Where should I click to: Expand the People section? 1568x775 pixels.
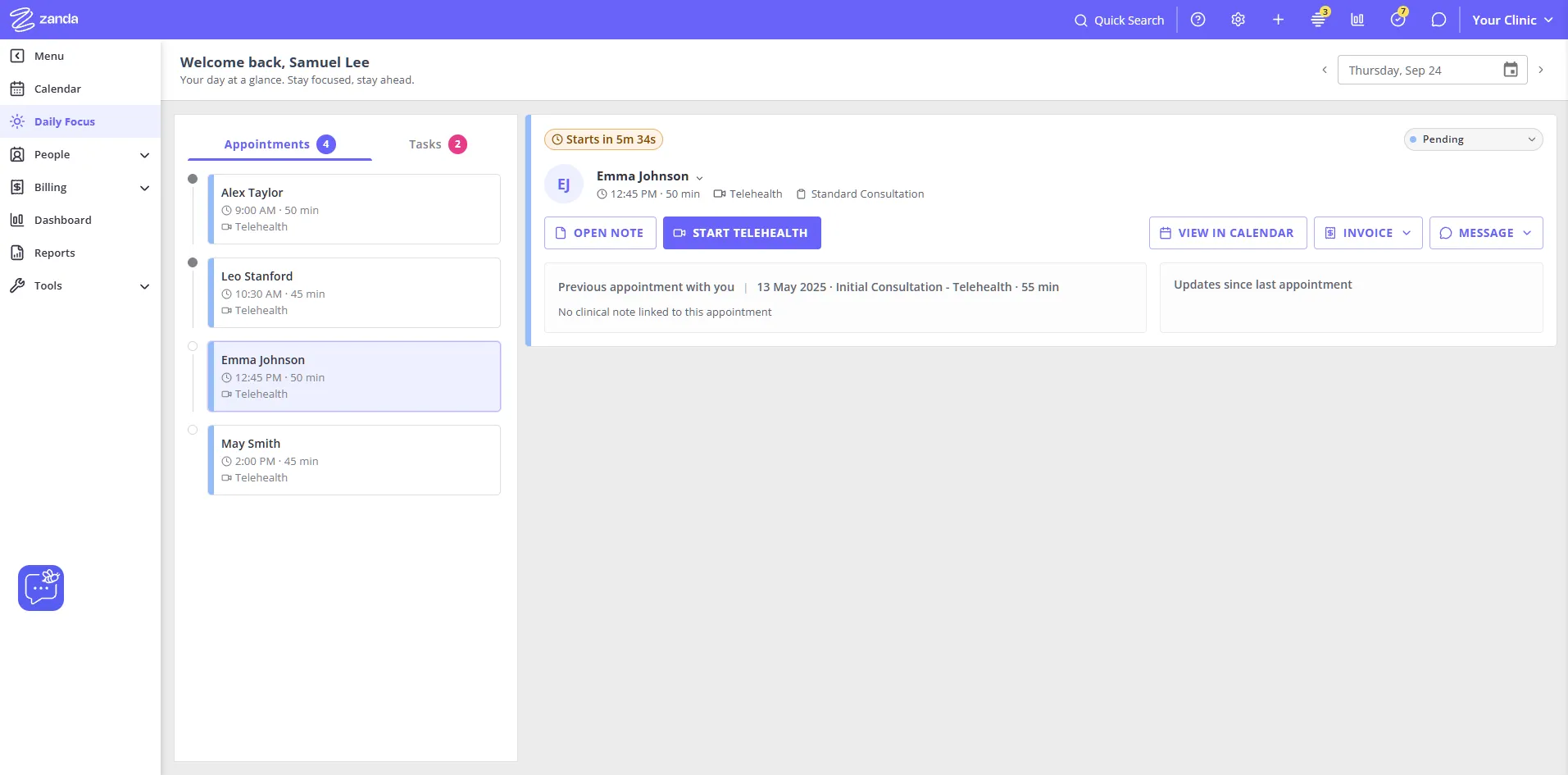[80, 154]
